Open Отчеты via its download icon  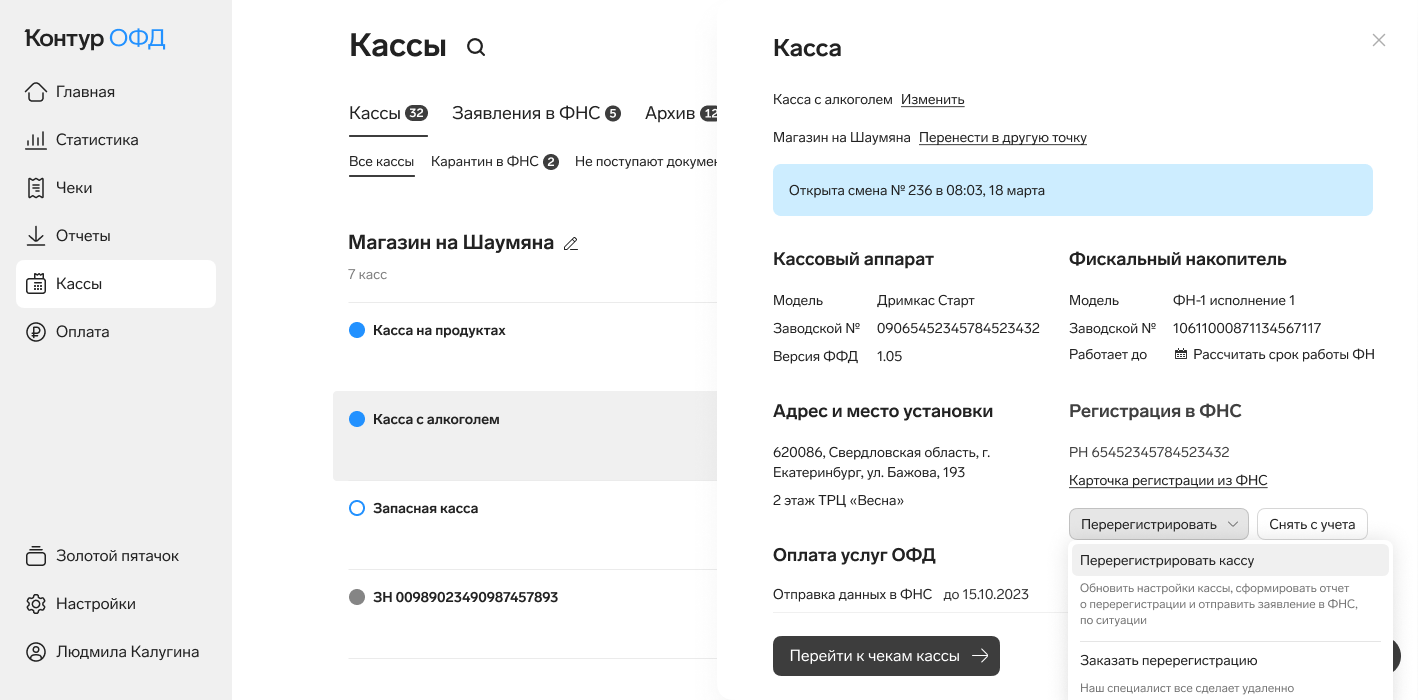(x=36, y=236)
